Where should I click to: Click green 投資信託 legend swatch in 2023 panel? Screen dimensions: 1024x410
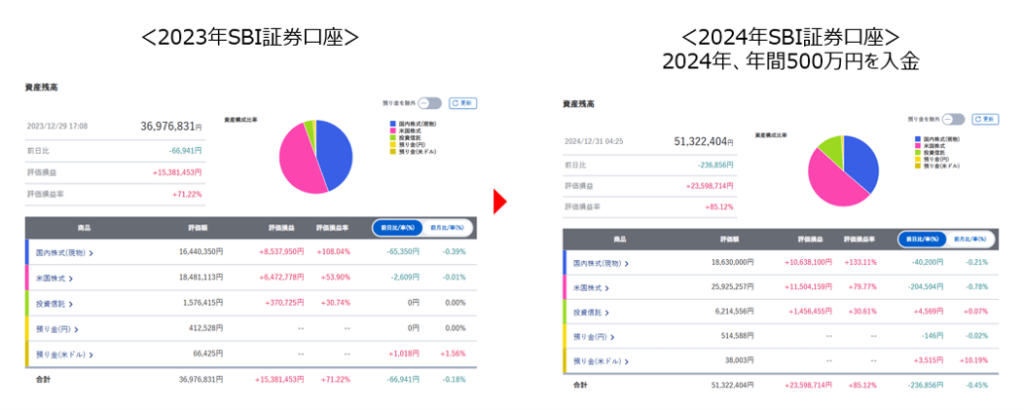(x=392, y=137)
